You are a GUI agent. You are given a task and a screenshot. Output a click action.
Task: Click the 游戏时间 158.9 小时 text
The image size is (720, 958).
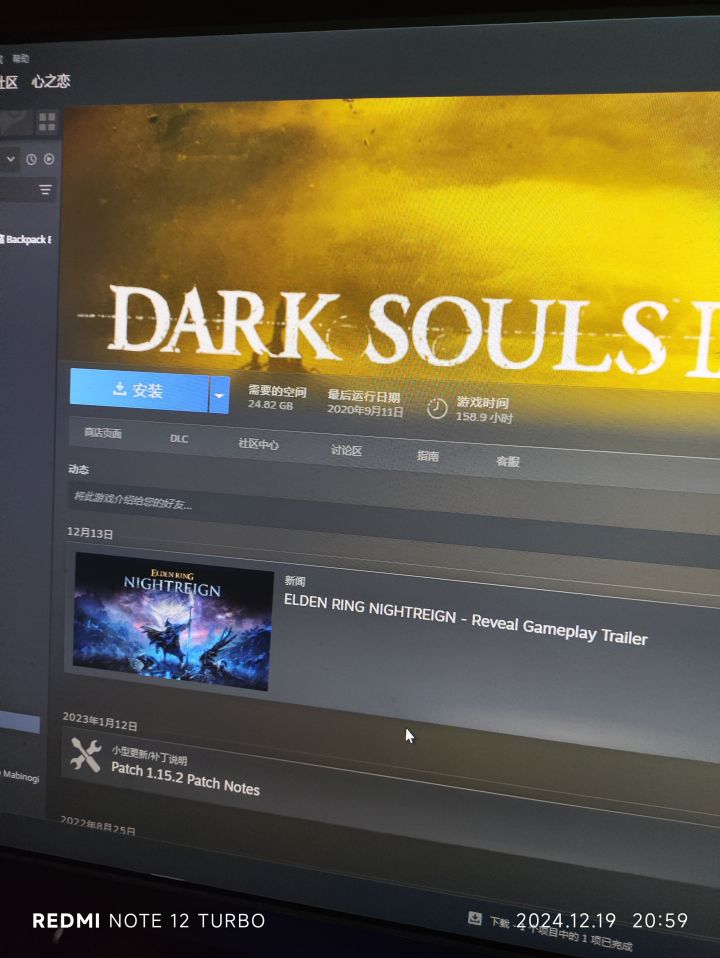coord(483,410)
